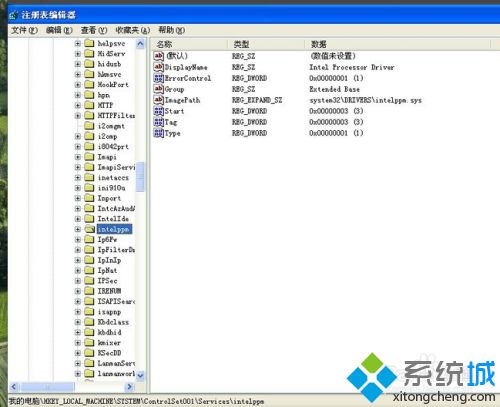Click the HTTP folder icon
The image size is (500, 407).
[89, 105]
